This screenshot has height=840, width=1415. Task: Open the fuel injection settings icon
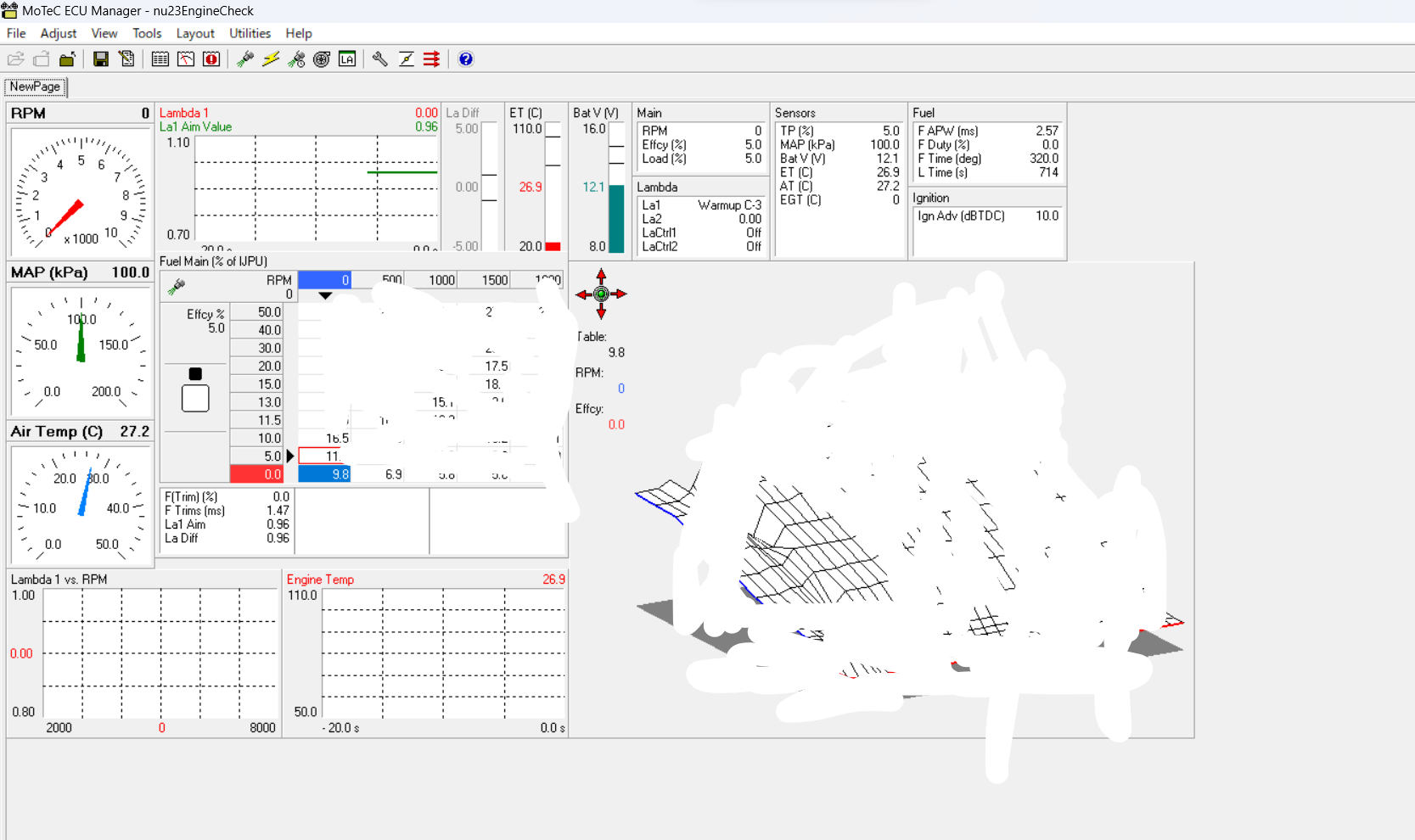tap(245, 59)
